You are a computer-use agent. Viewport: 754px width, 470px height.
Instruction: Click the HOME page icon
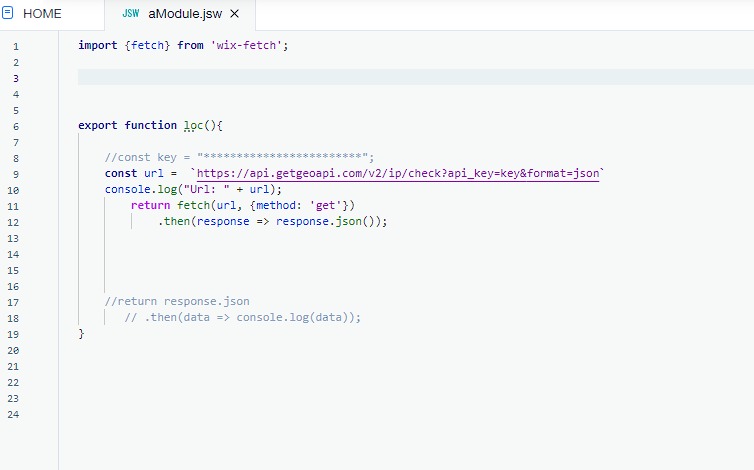tap(8, 13)
